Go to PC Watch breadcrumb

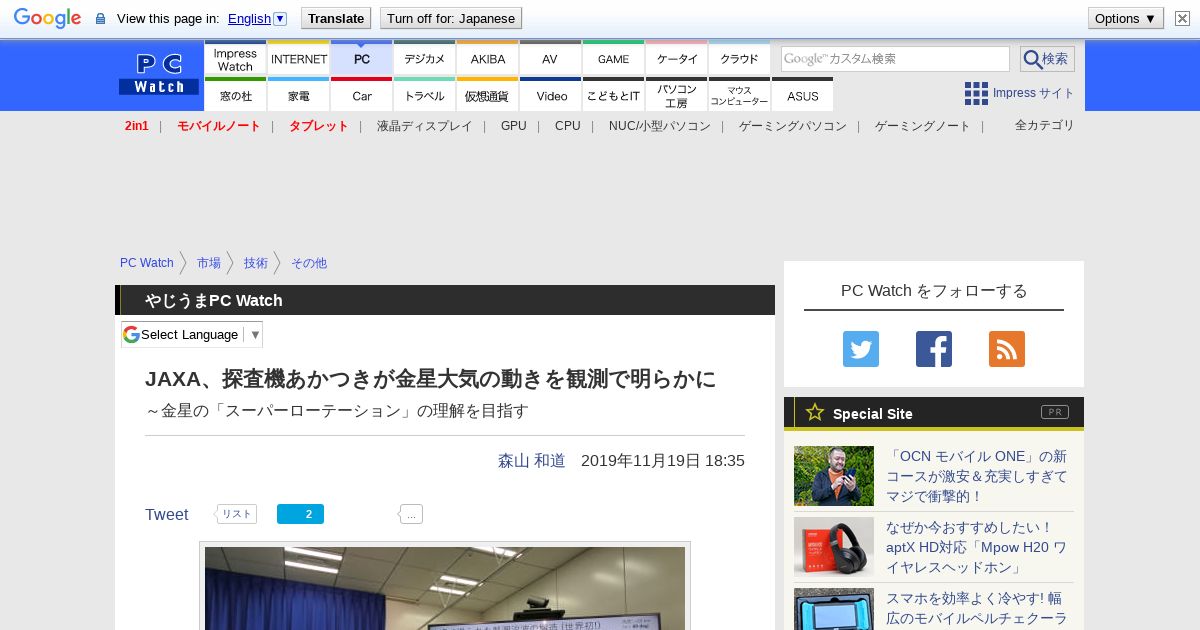[x=147, y=263]
